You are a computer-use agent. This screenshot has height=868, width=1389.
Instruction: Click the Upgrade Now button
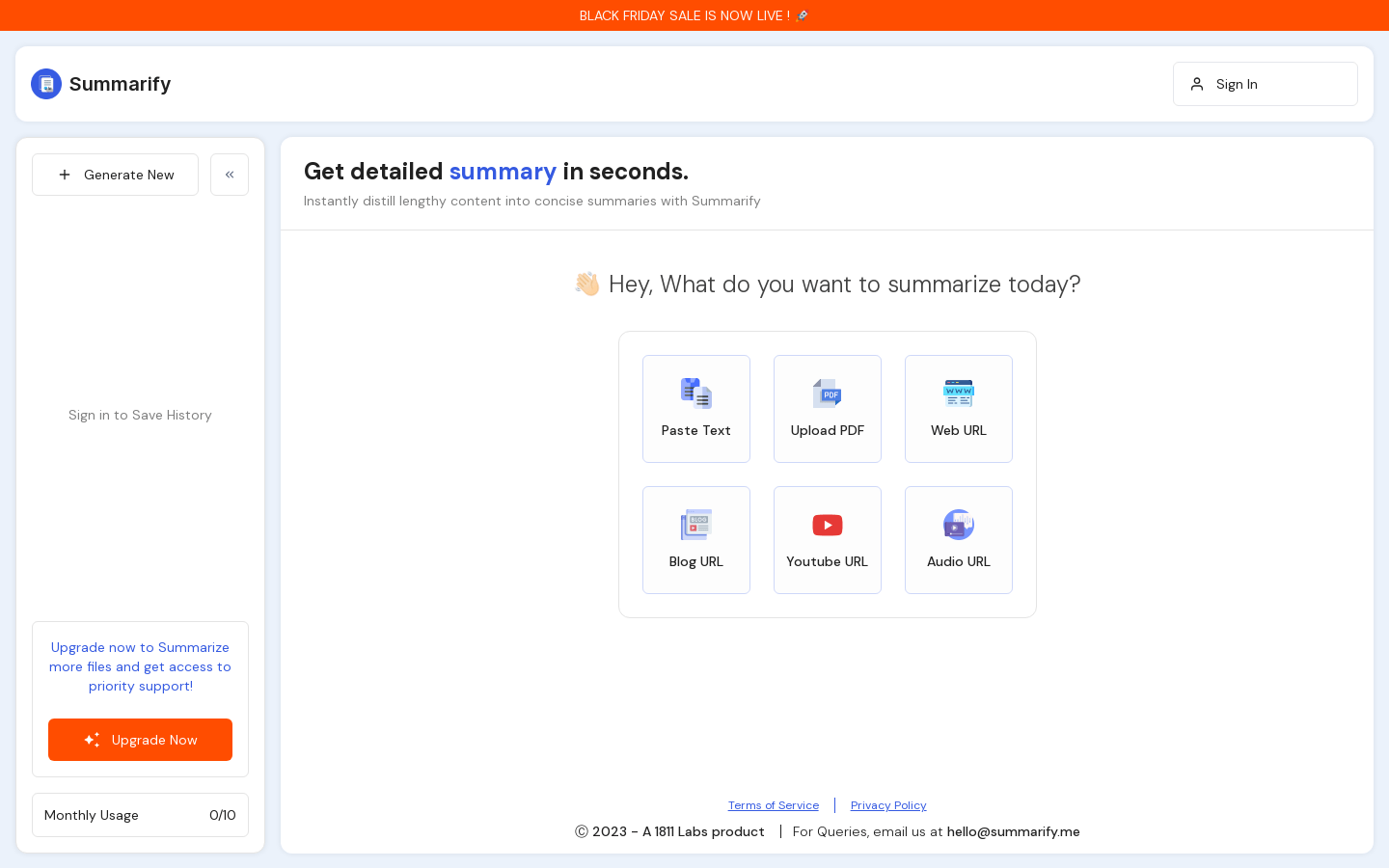pos(140,740)
